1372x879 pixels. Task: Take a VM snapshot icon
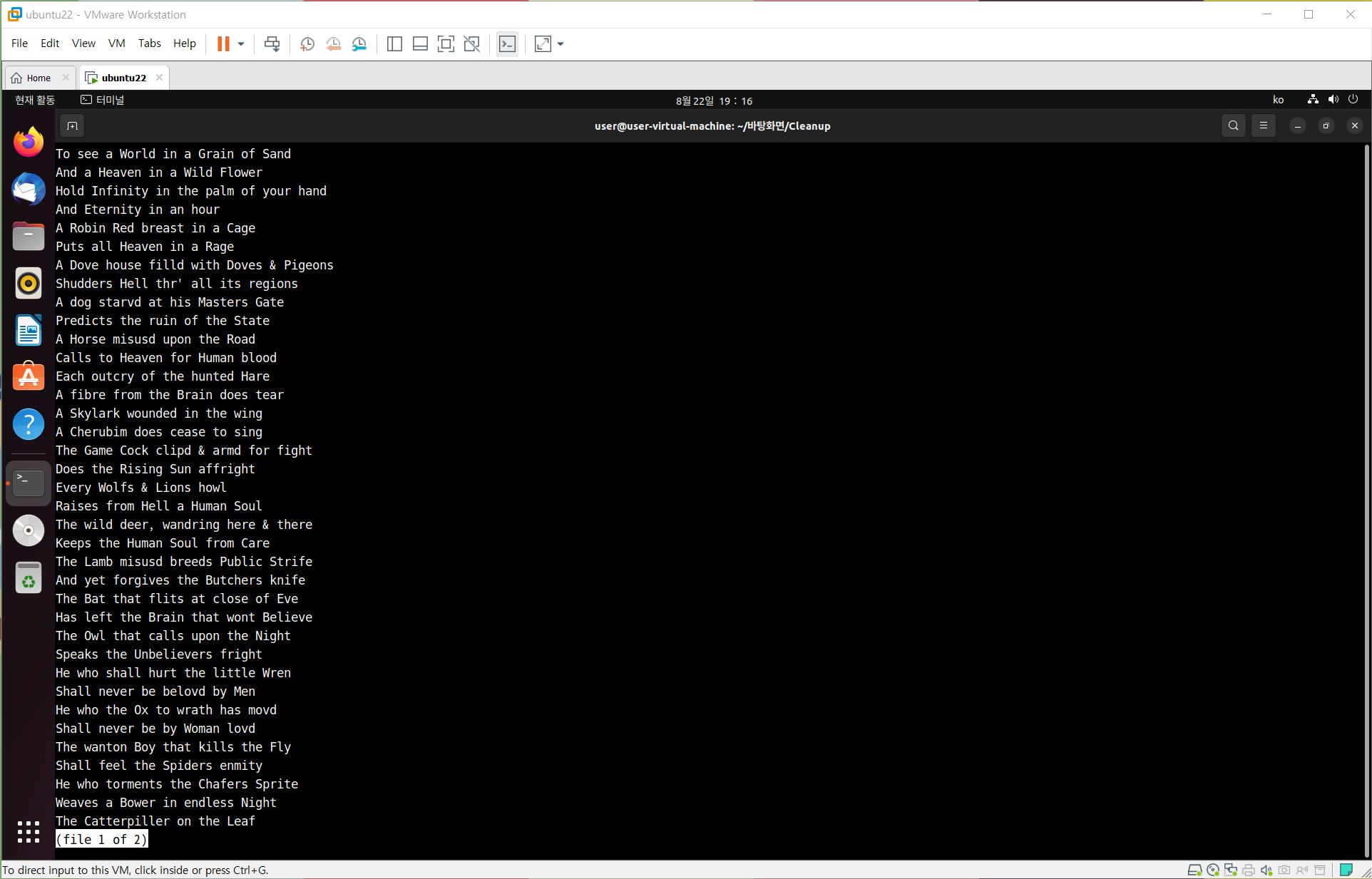307,44
